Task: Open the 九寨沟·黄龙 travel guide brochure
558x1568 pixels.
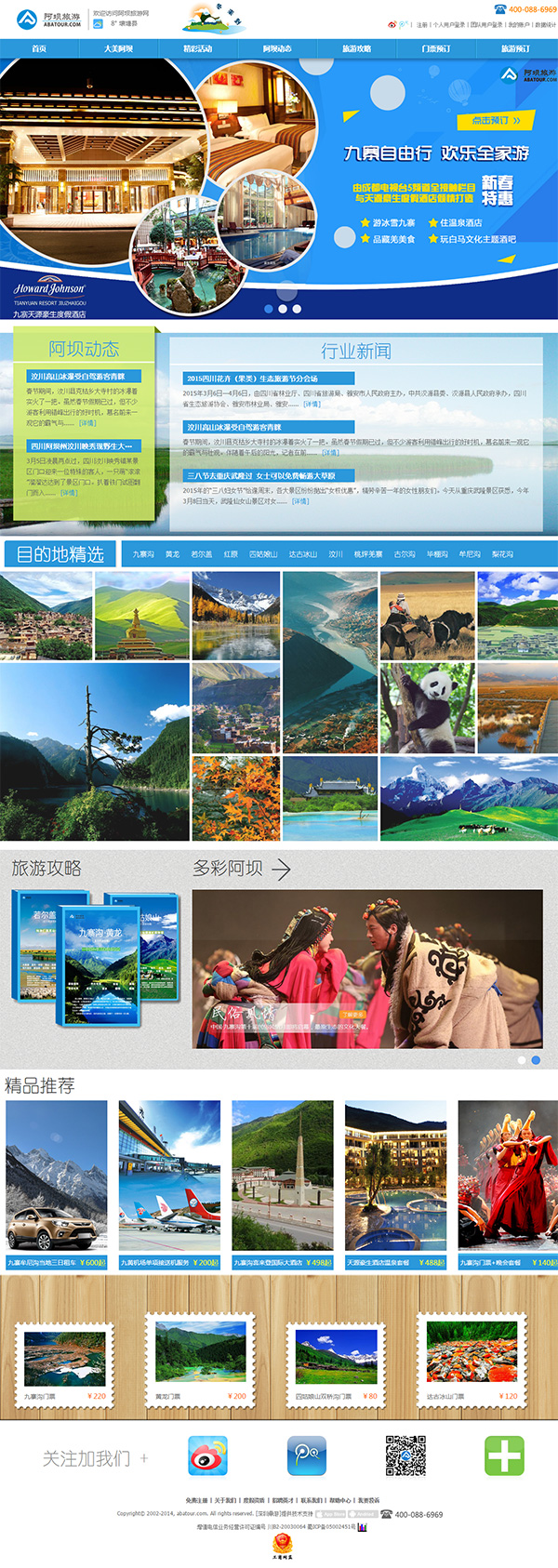Action: point(100,965)
